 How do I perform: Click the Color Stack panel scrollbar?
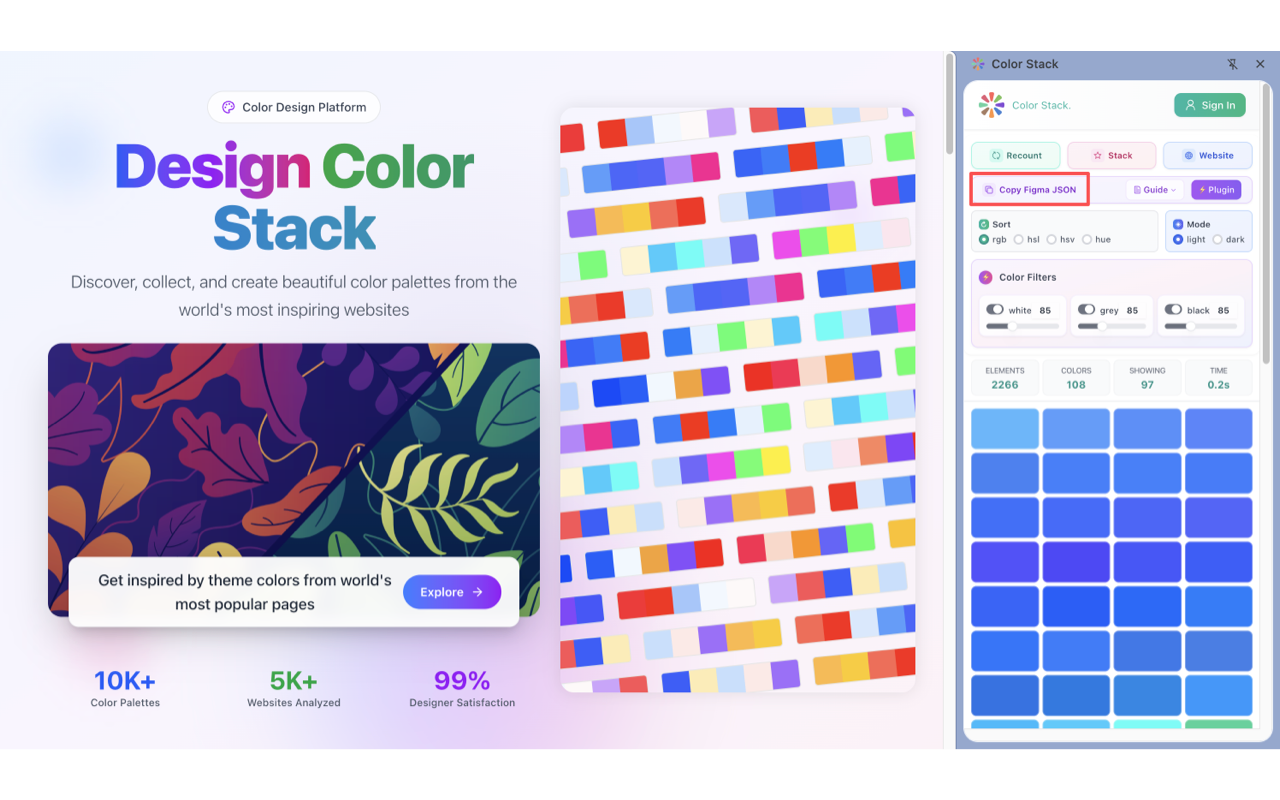click(x=1267, y=225)
